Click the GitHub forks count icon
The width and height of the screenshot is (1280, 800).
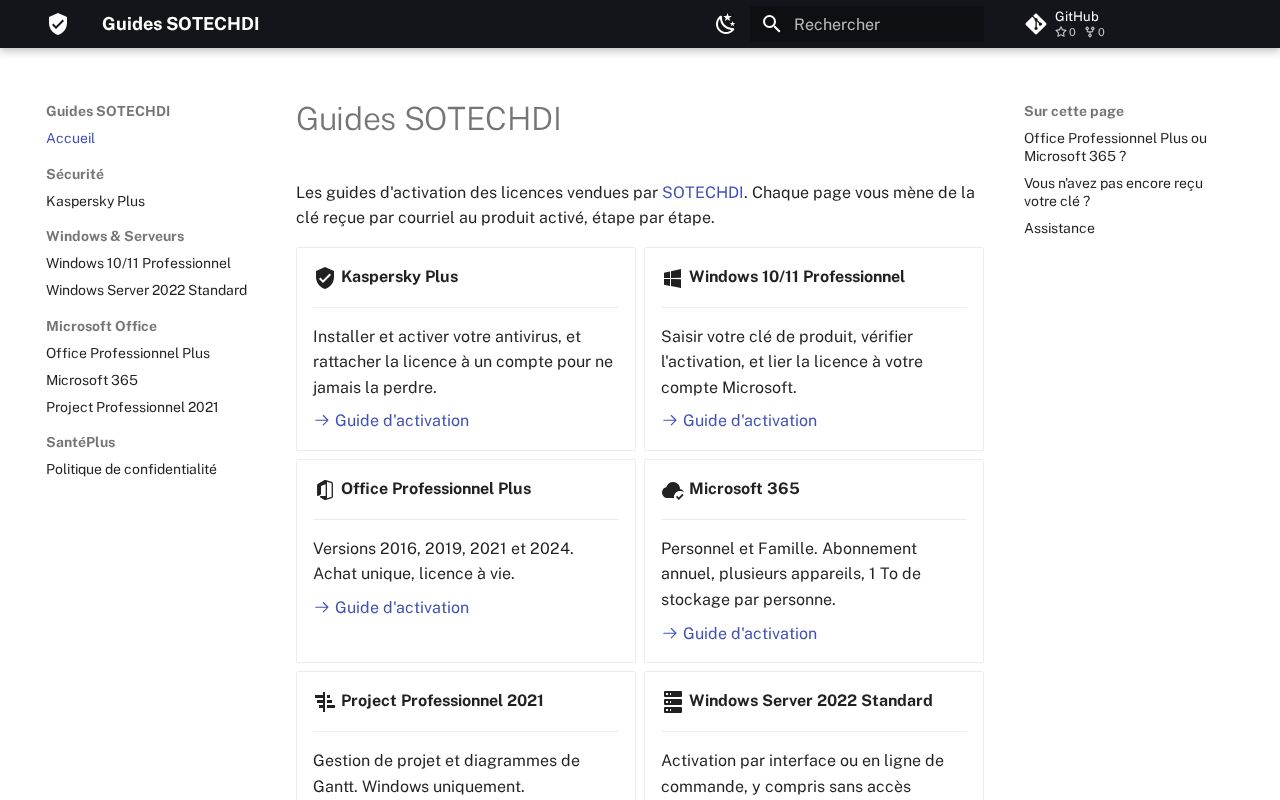pos(1089,32)
